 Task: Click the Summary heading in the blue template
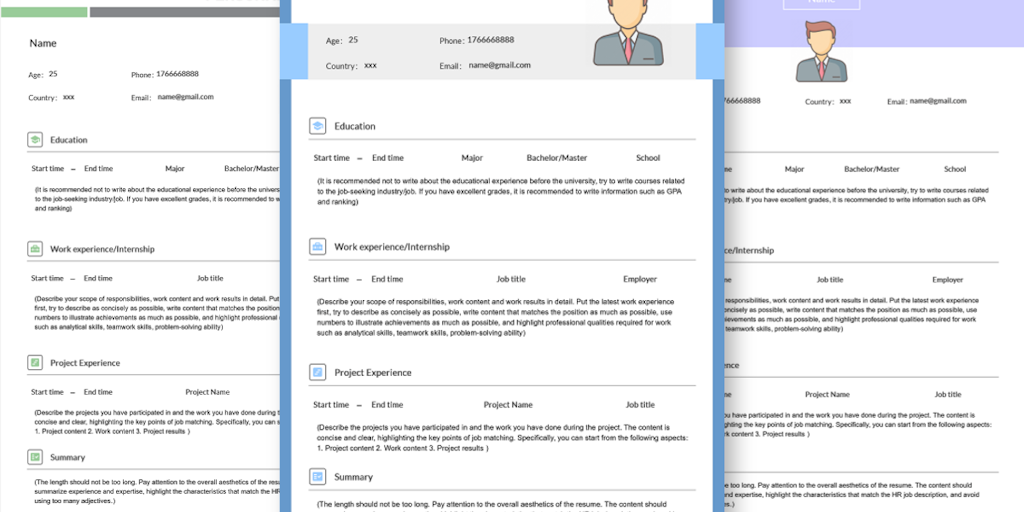(354, 477)
